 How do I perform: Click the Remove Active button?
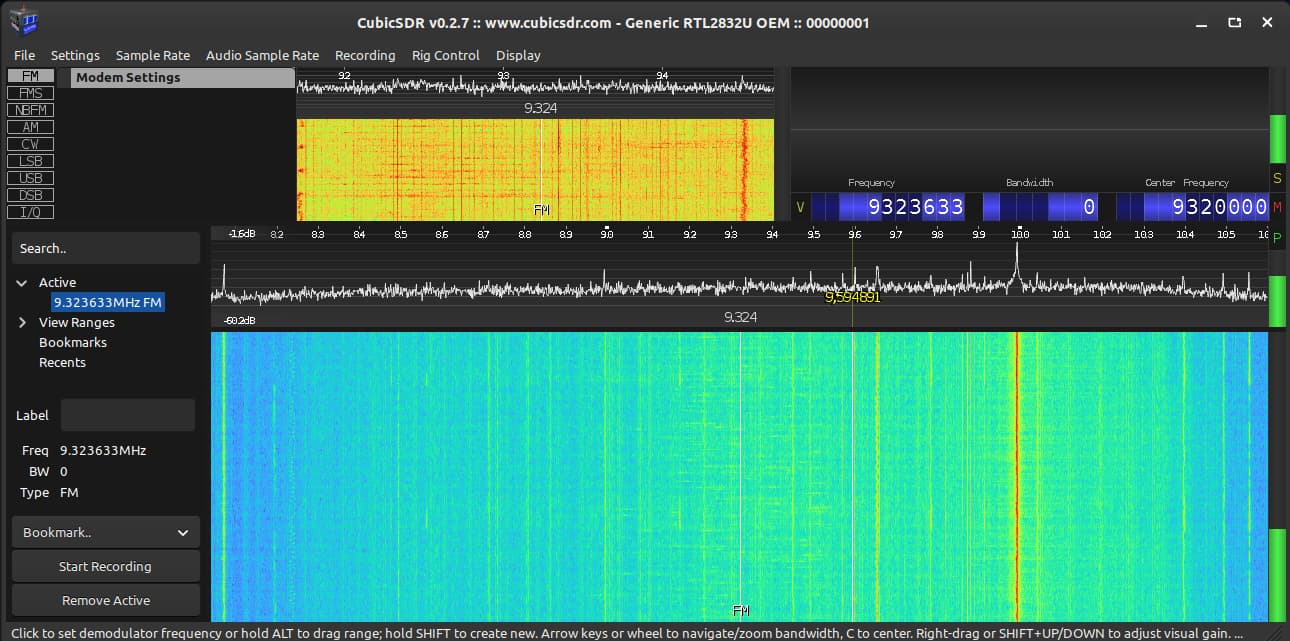coord(106,600)
